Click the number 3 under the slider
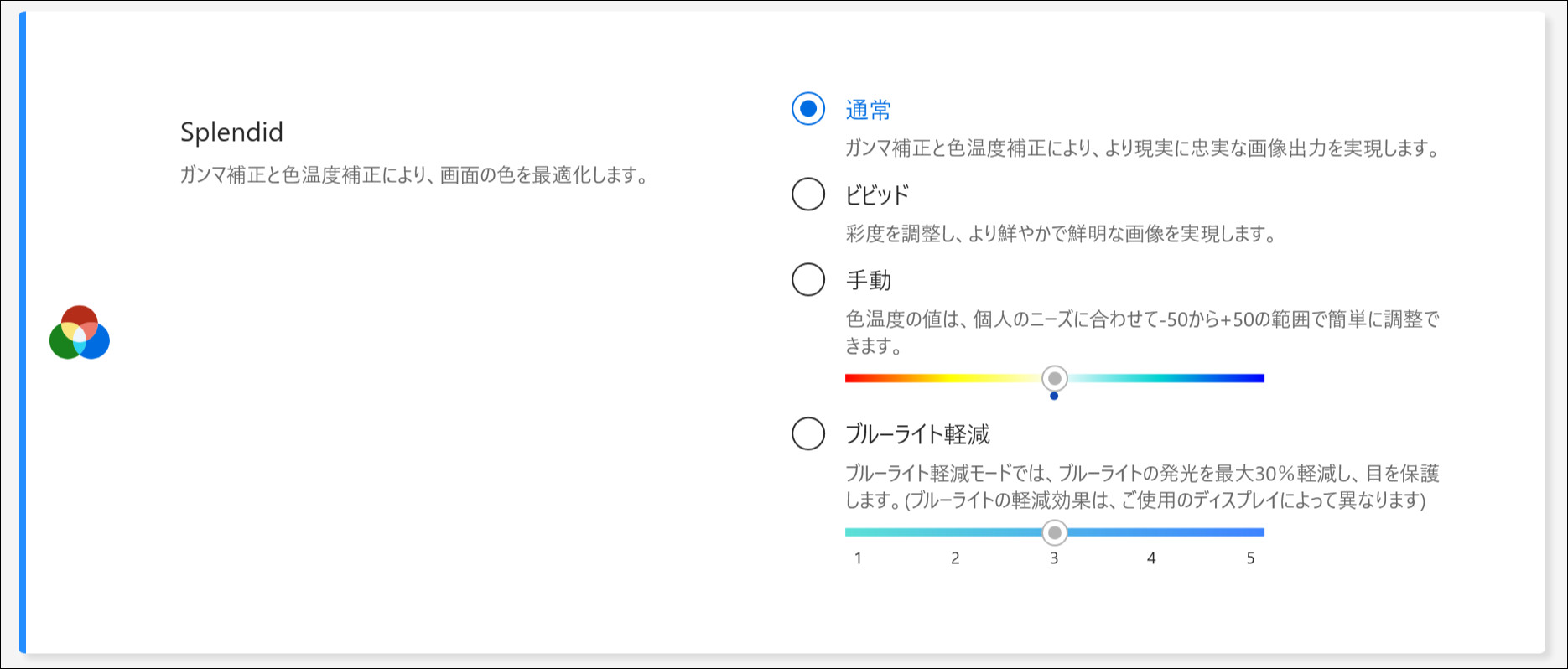Image resolution: width=1568 pixels, height=669 pixels. click(x=1054, y=557)
